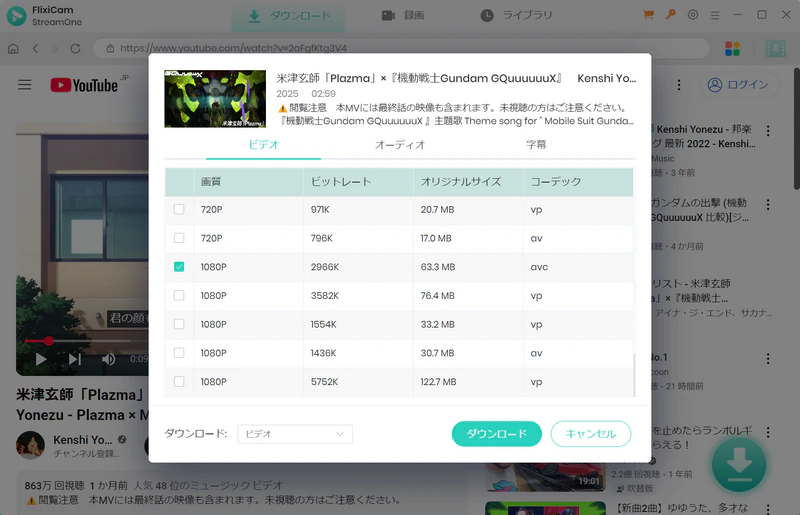Open options for ランボルギ suggested video

768,432
